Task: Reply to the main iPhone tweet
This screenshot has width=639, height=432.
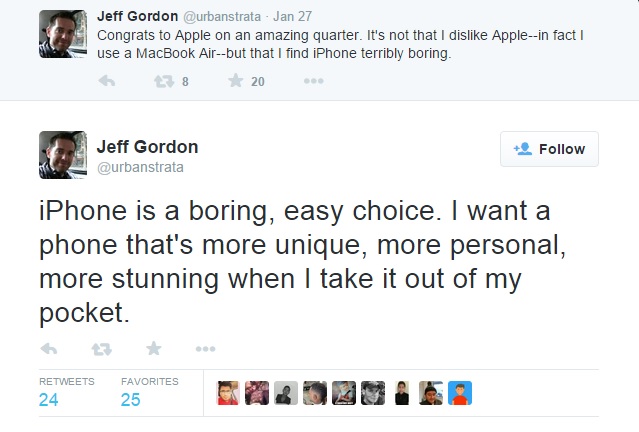Action: click(49, 348)
